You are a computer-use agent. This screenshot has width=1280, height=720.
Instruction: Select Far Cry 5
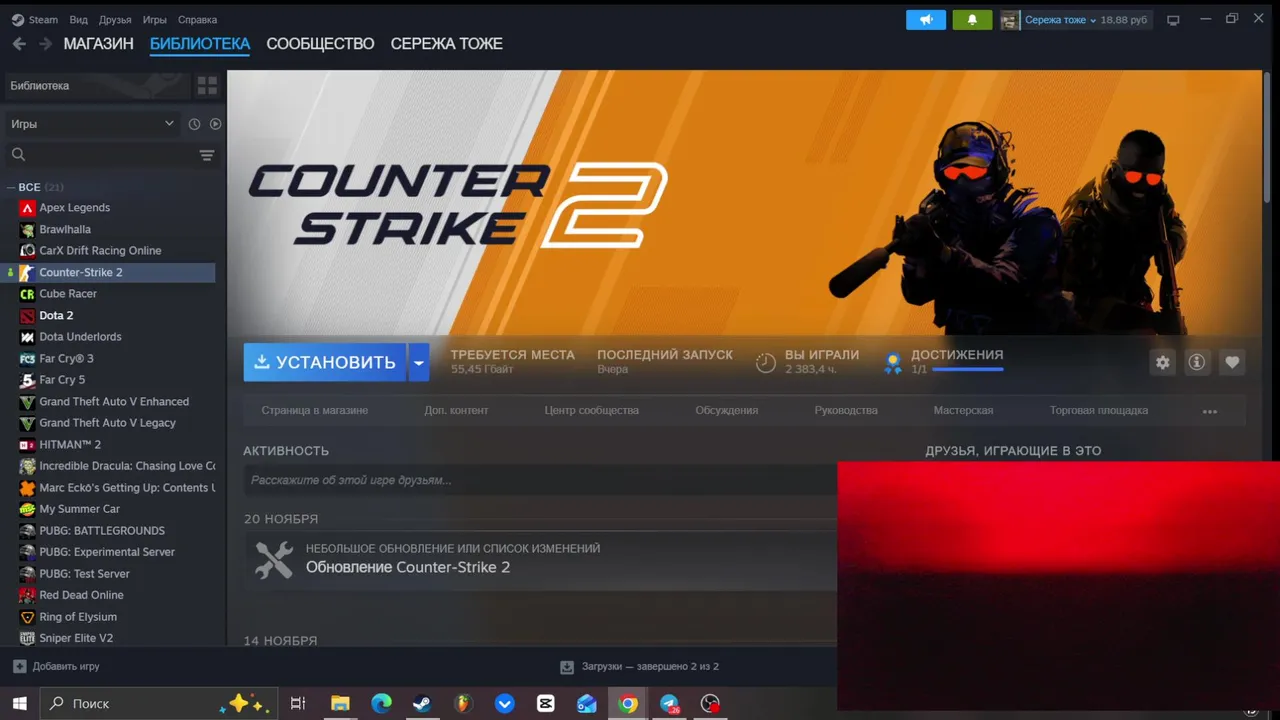point(62,380)
